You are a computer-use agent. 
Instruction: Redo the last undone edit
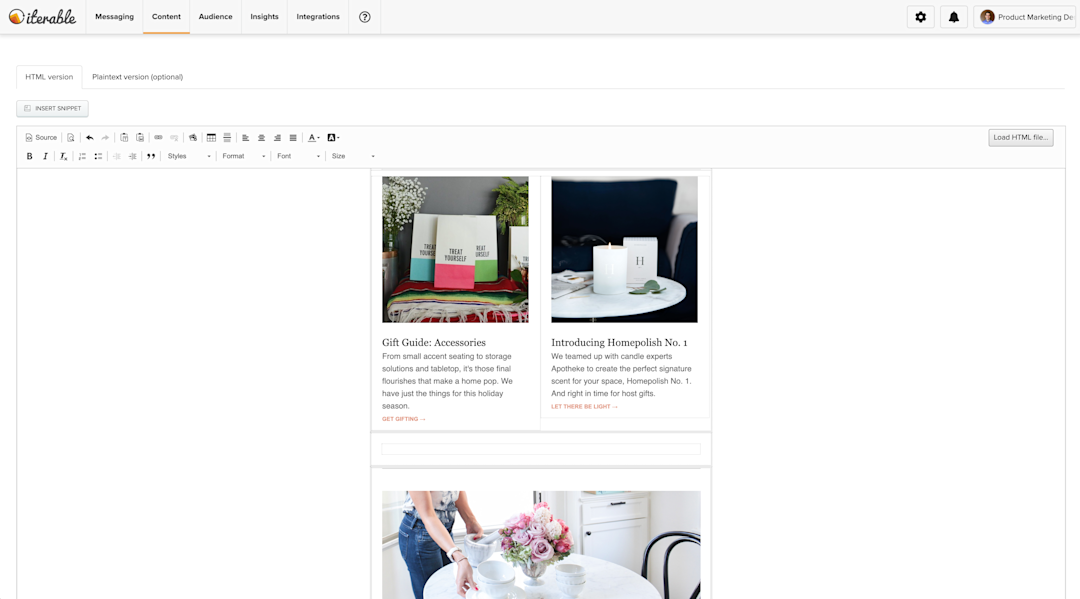[105, 138]
